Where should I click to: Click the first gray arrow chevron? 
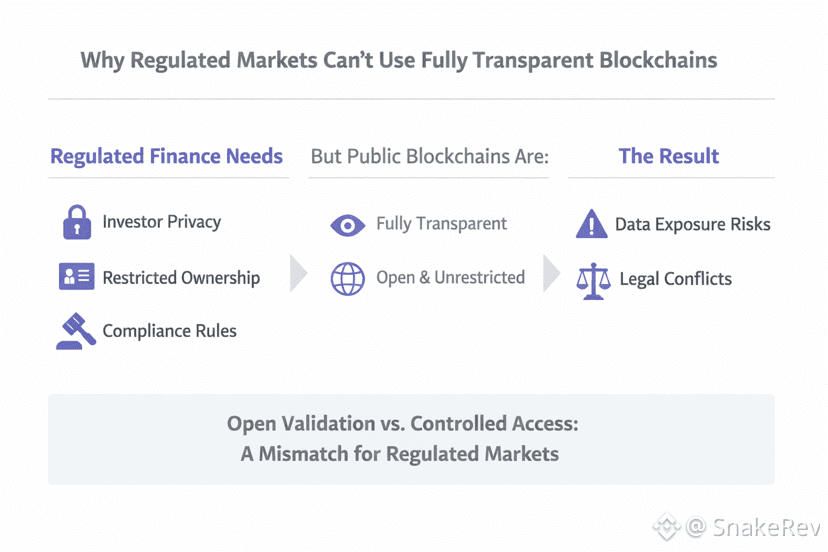pos(298,272)
